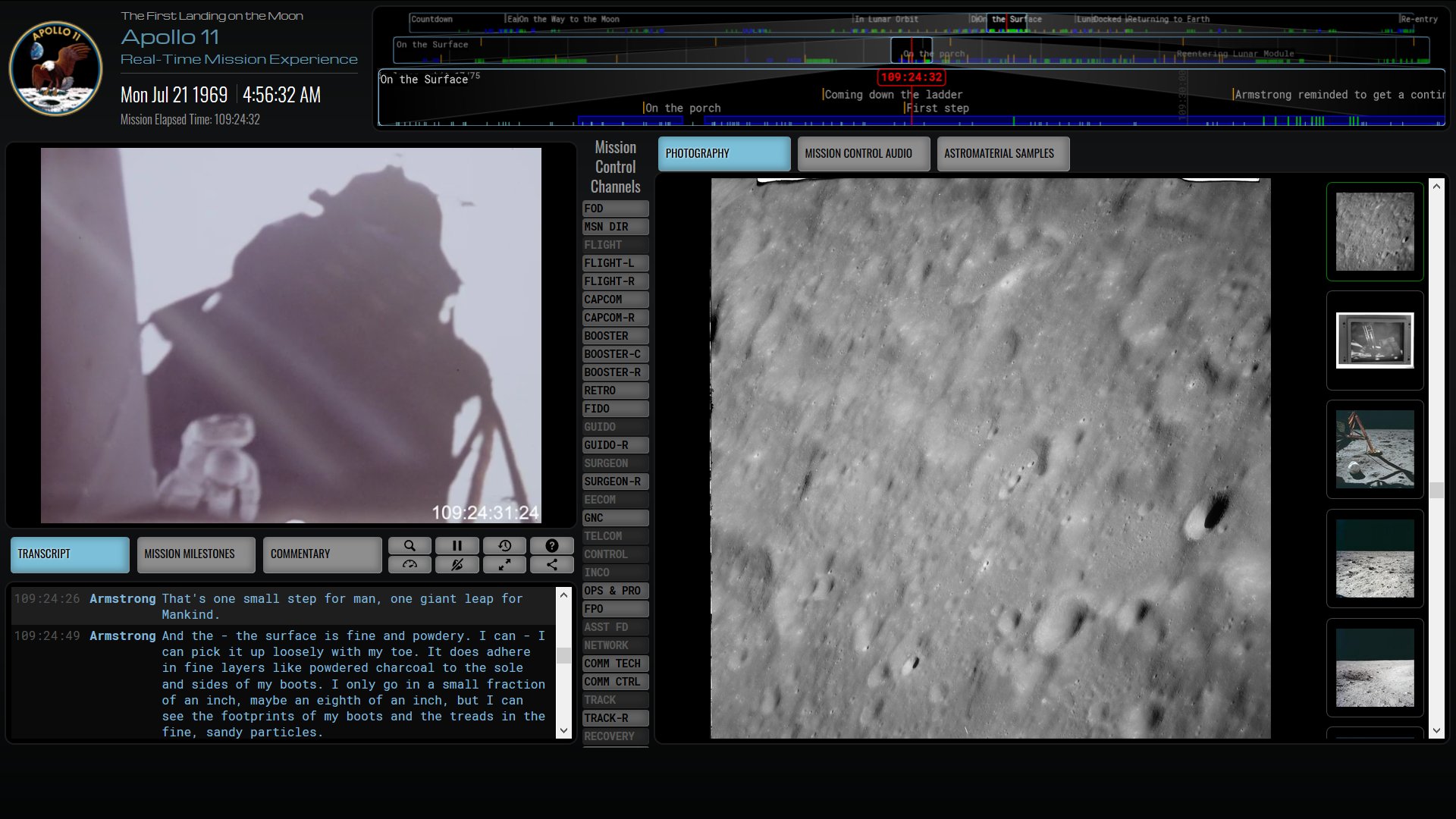Open the lander leg color photo thumbnail
This screenshot has width=1456, height=819.
pos(1374,450)
